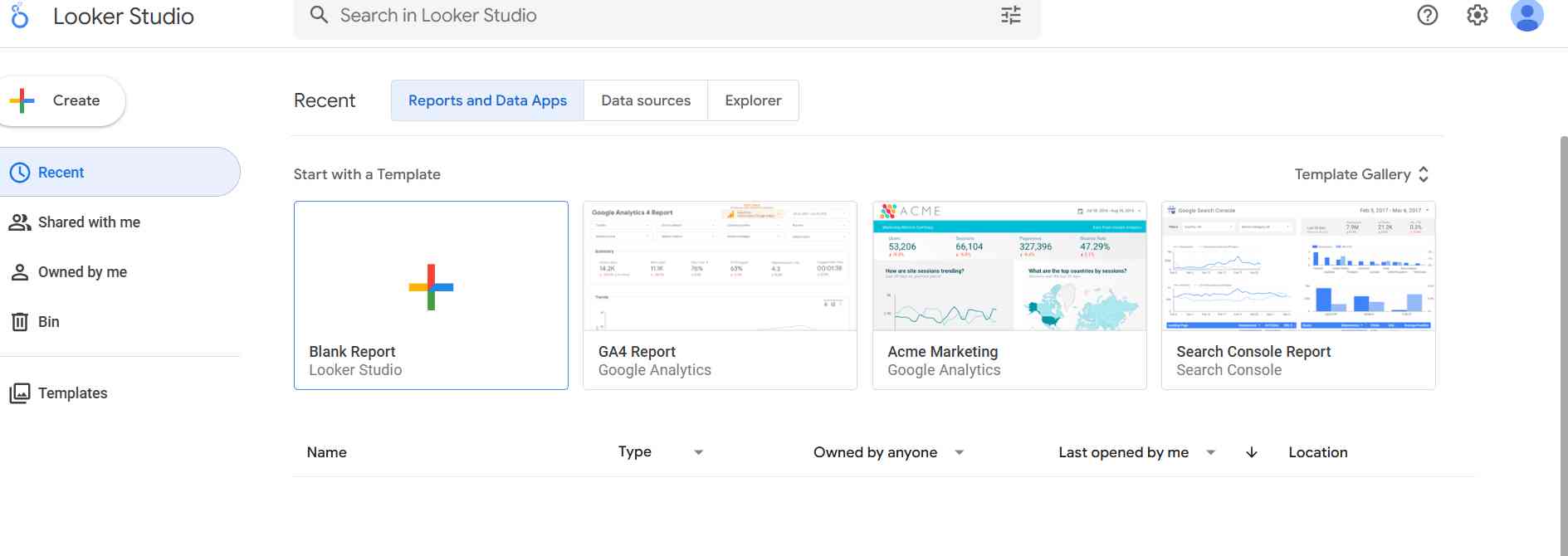
Task: Click the Search in Looker Studio field
Action: click(647, 15)
